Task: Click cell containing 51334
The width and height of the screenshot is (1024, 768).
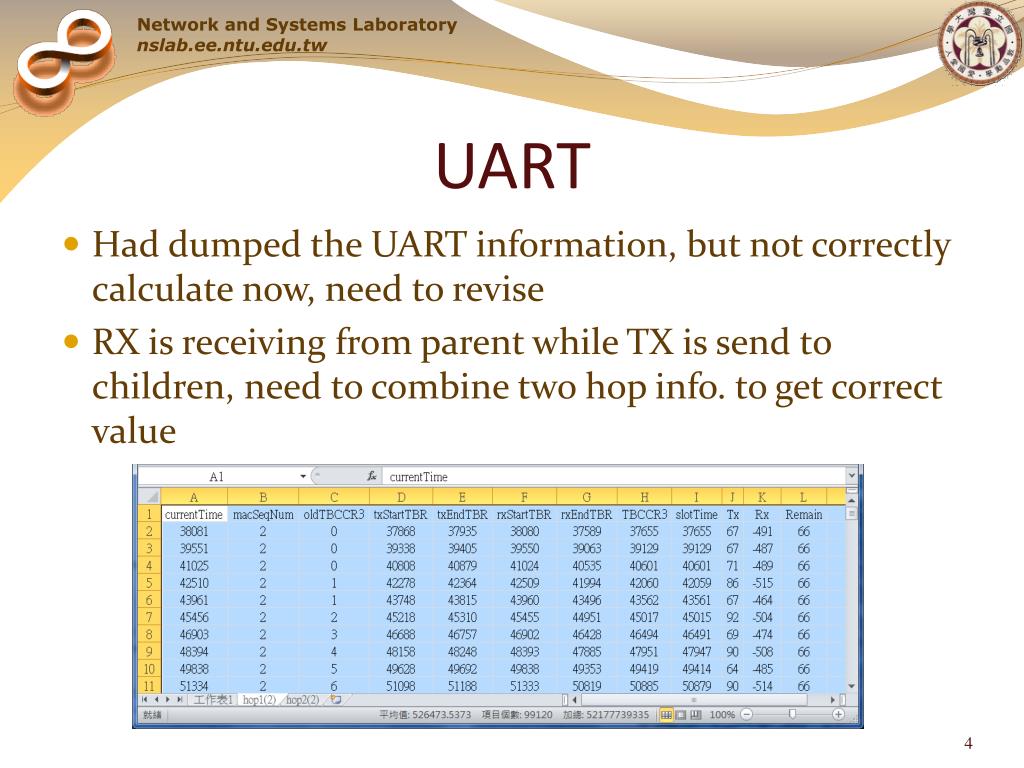Action: pyautogui.click(x=194, y=686)
